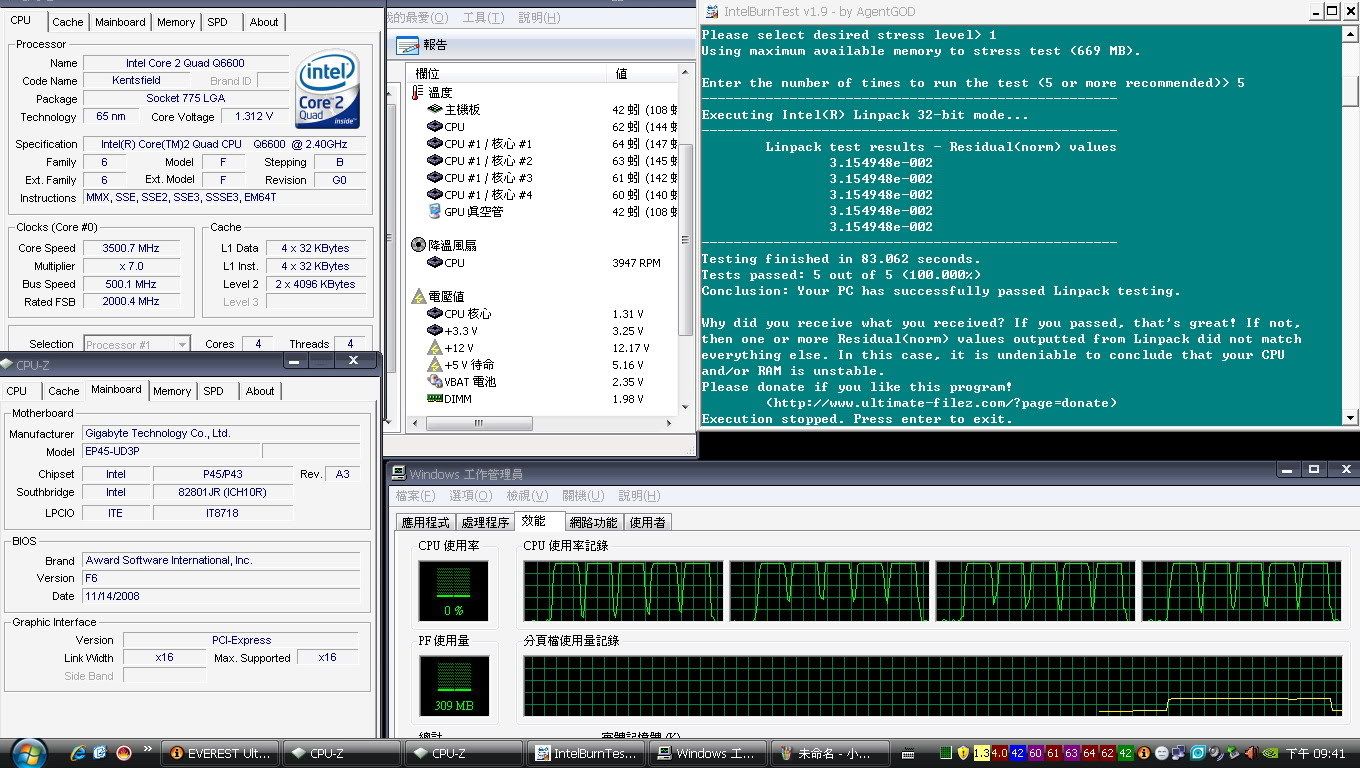This screenshot has width=1360, height=768.
Task: Open the 關機(U) menu in Task Manager
Action: tap(583, 496)
